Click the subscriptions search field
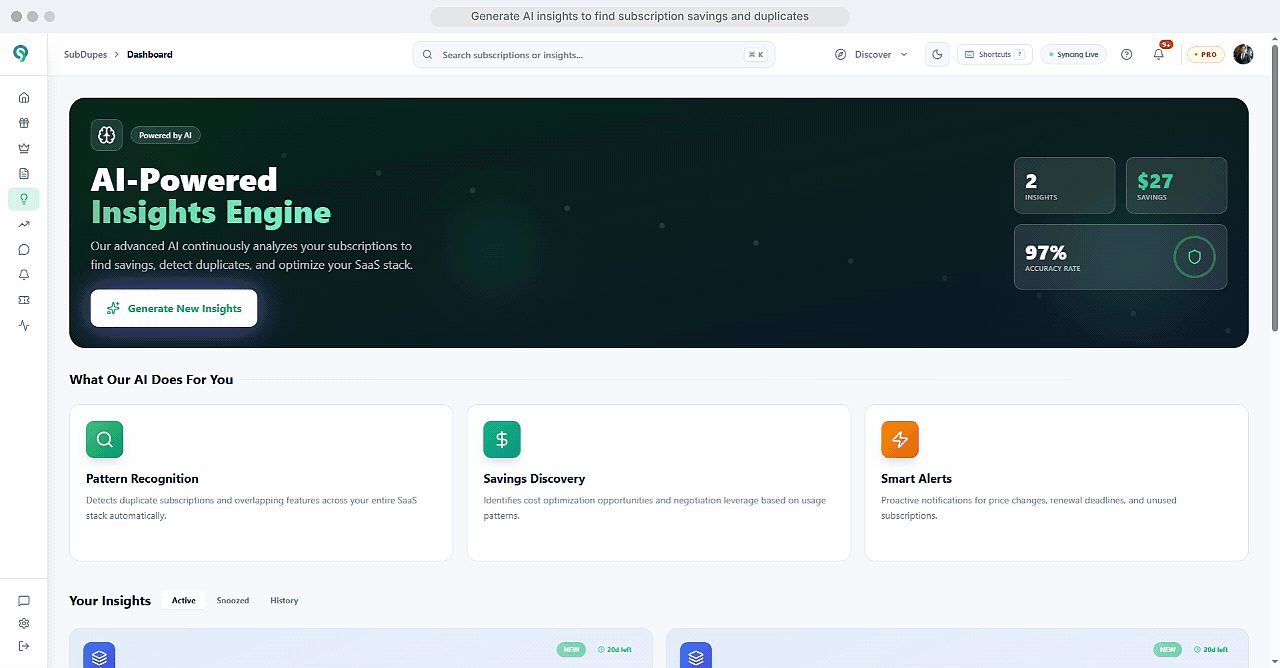This screenshot has height=668, width=1280. [593, 54]
